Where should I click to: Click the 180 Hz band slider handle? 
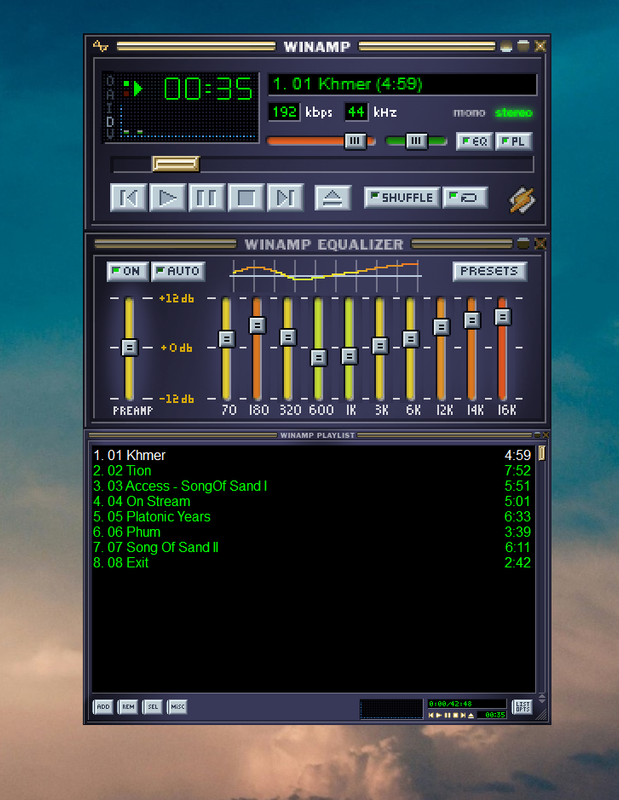point(257,325)
